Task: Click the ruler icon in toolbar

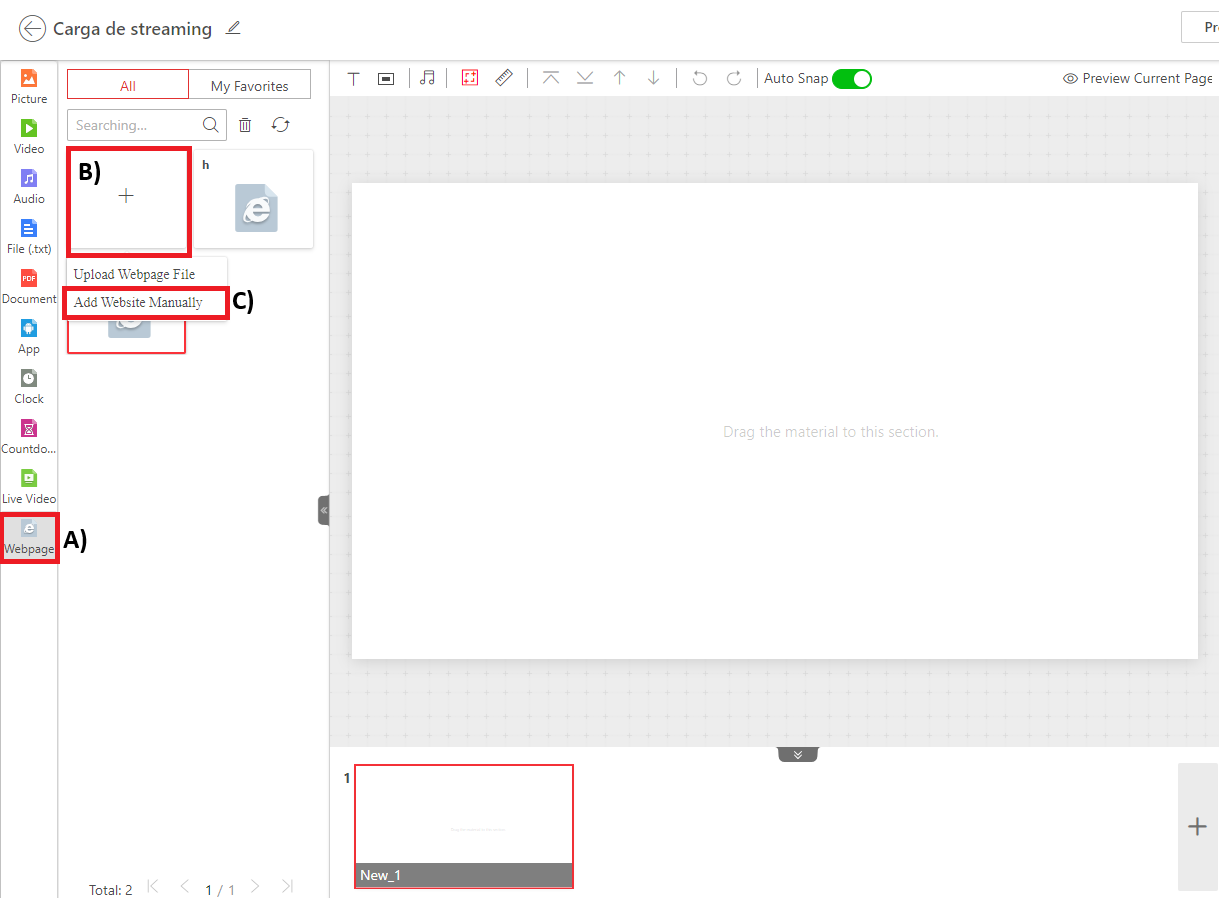Action: 504,77
